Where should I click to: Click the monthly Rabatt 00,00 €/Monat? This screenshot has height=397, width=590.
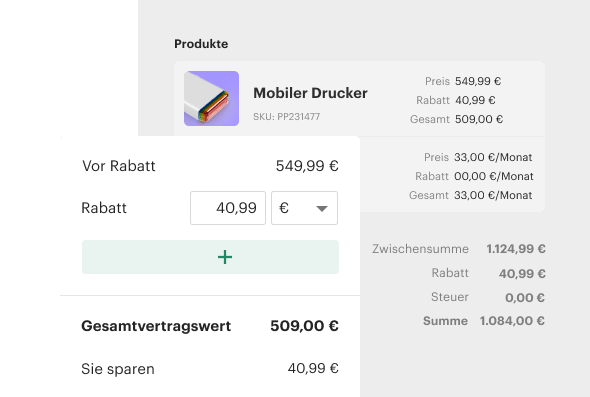tap(494, 176)
